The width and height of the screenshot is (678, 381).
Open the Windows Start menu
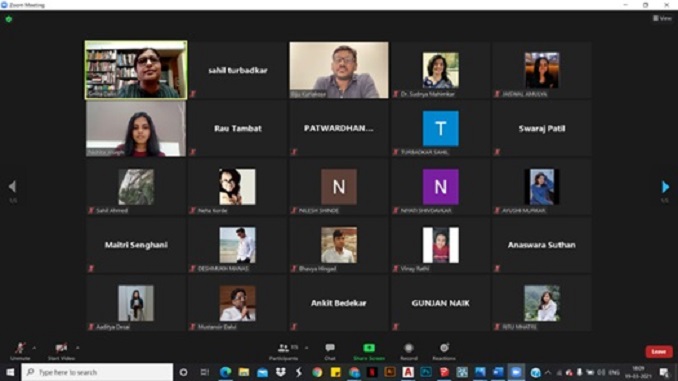point(10,372)
